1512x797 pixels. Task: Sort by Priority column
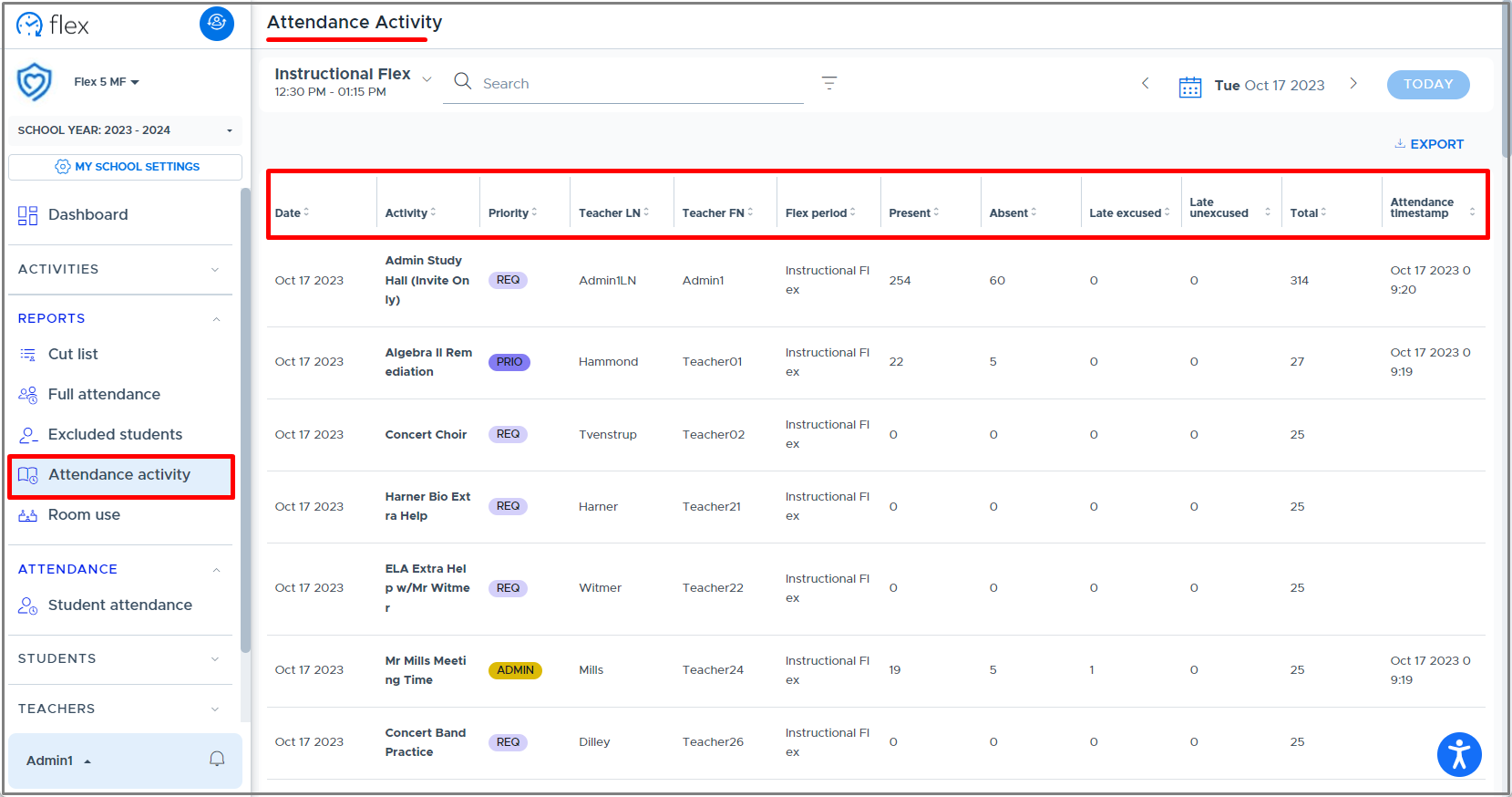coord(534,212)
